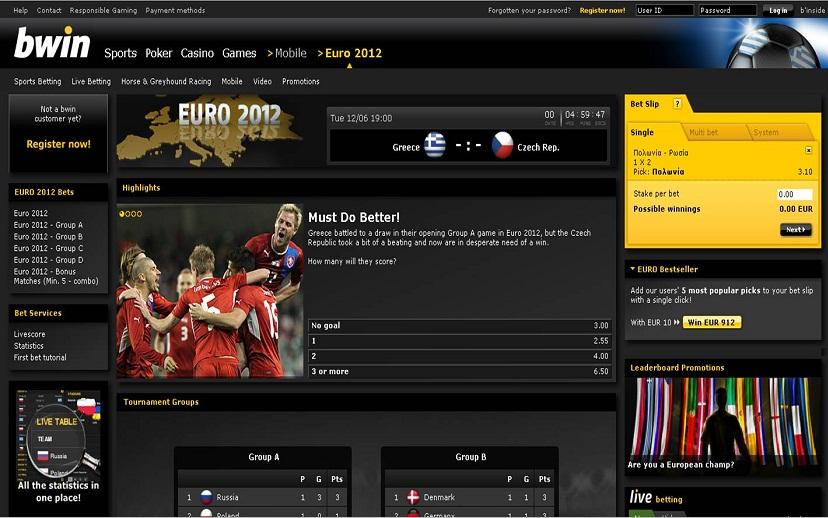Image resolution: width=828 pixels, height=518 pixels.
Task: Open the Responsible Gaming link
Action: pyautogui.click(x=103, y=10)
